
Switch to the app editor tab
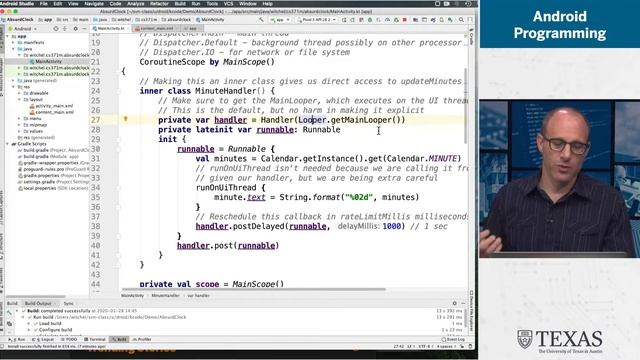191,29
